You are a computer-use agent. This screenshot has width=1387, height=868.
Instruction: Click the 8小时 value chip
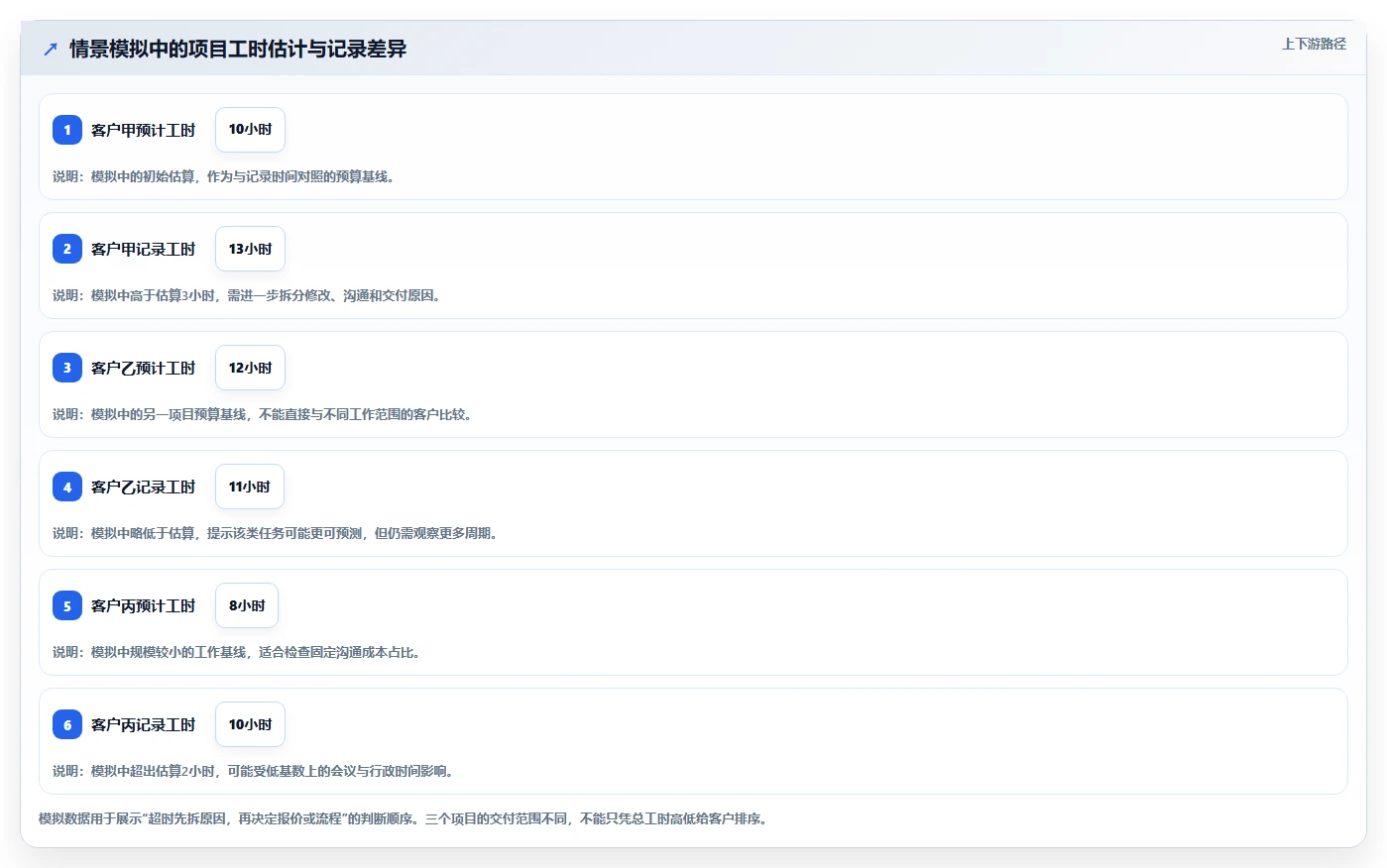247,605
